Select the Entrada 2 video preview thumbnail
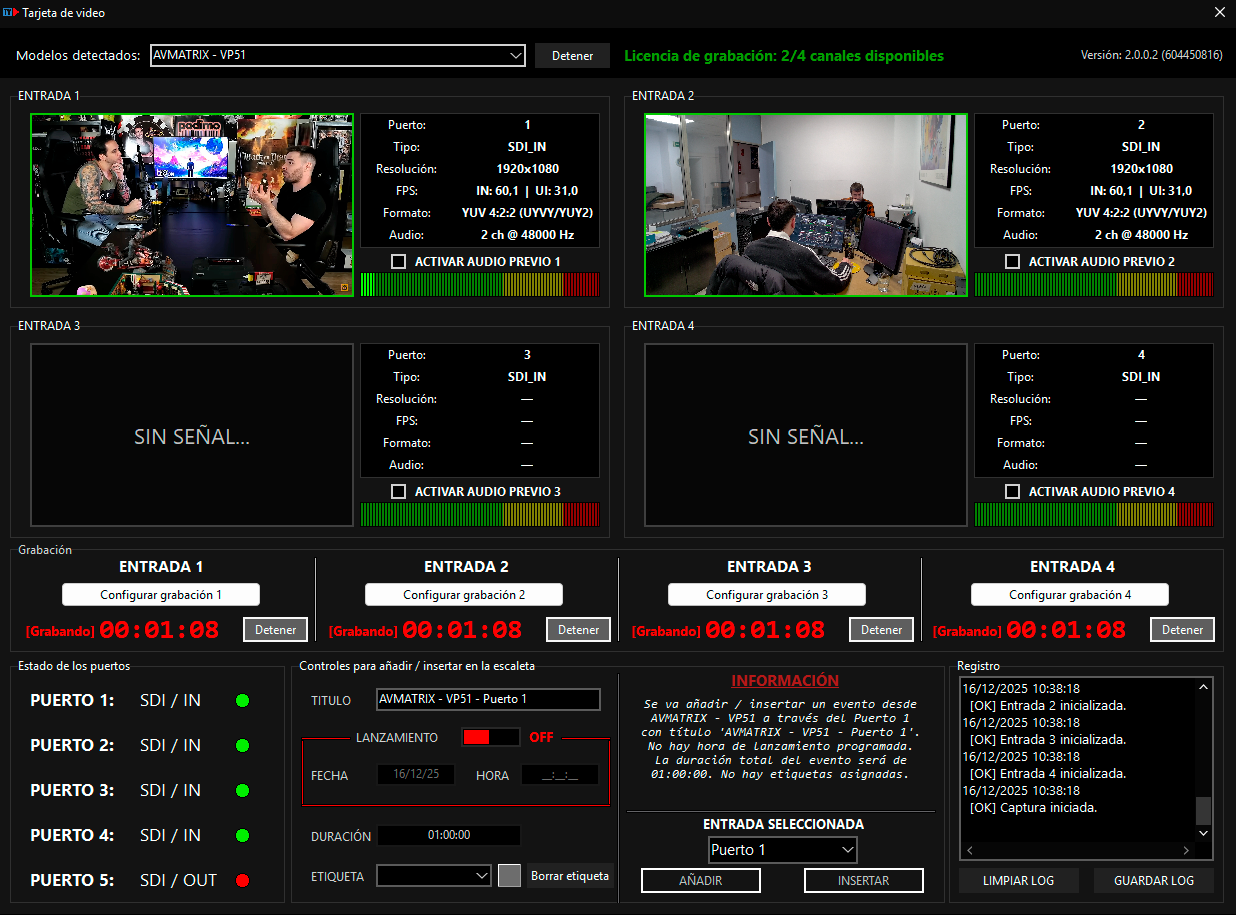Screen dimensions: 1236x915 click(806, 205)
